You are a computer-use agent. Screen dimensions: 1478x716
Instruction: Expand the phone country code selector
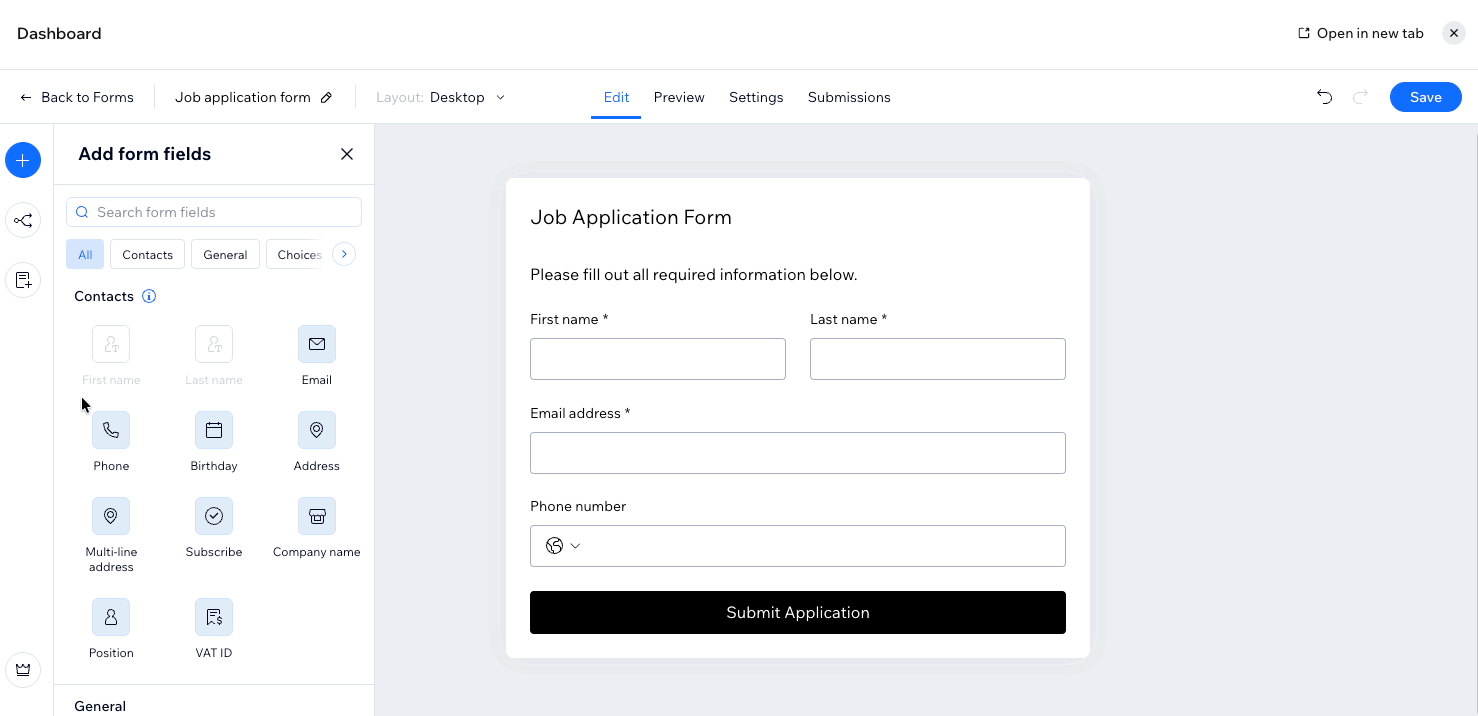coord(563,546)
